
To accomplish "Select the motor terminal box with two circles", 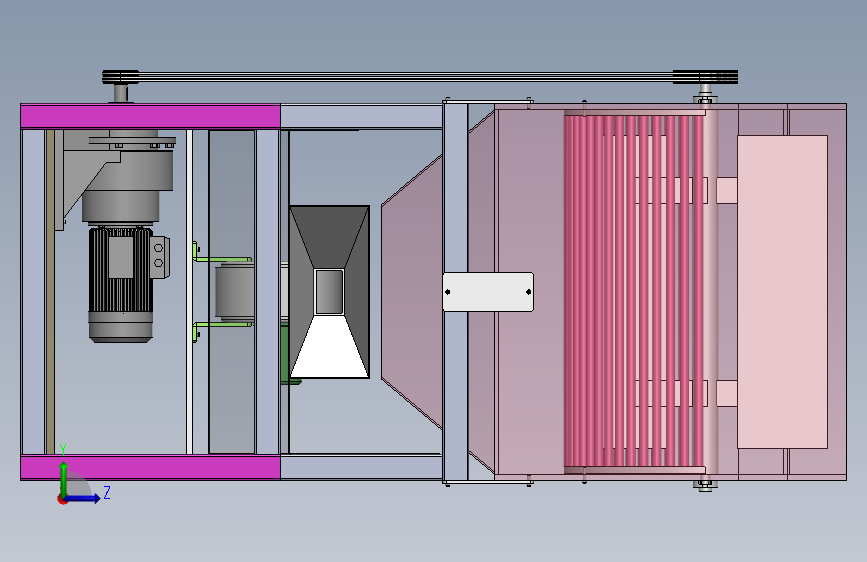I will 160,257.
